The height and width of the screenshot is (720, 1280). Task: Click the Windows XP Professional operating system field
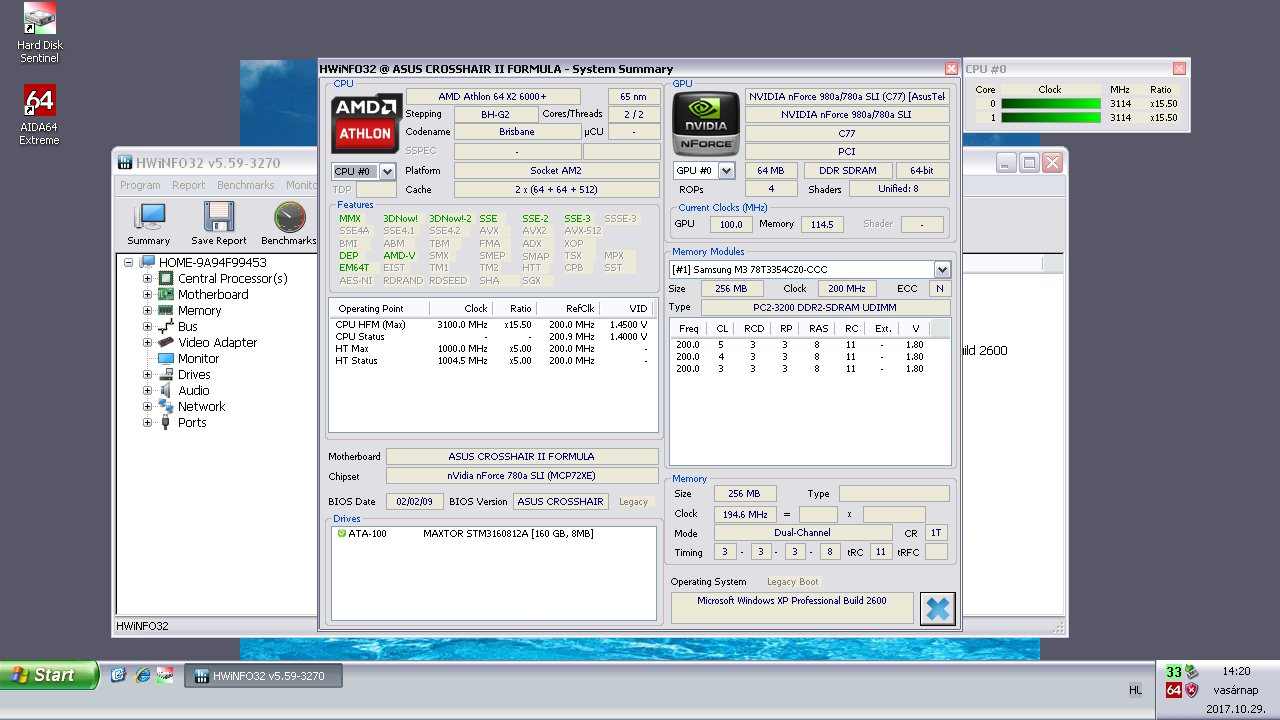point(792,607)
